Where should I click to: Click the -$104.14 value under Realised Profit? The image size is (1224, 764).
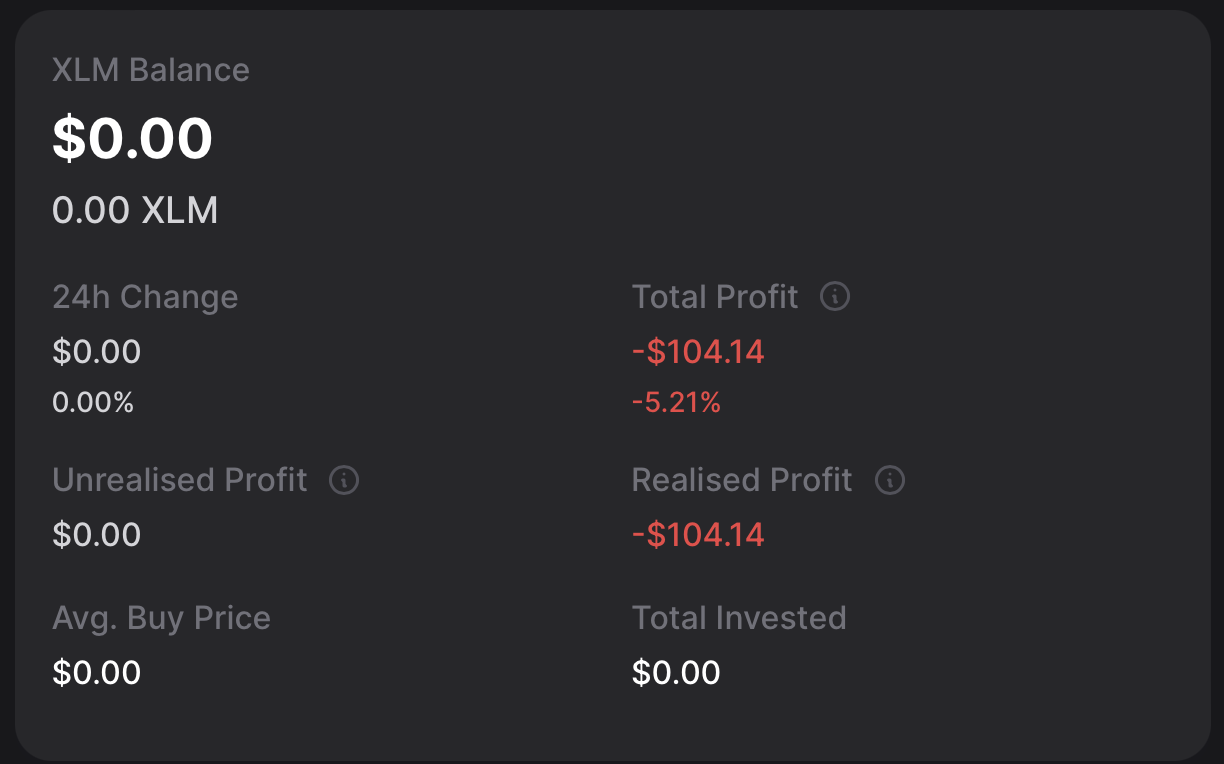[698, 534]
